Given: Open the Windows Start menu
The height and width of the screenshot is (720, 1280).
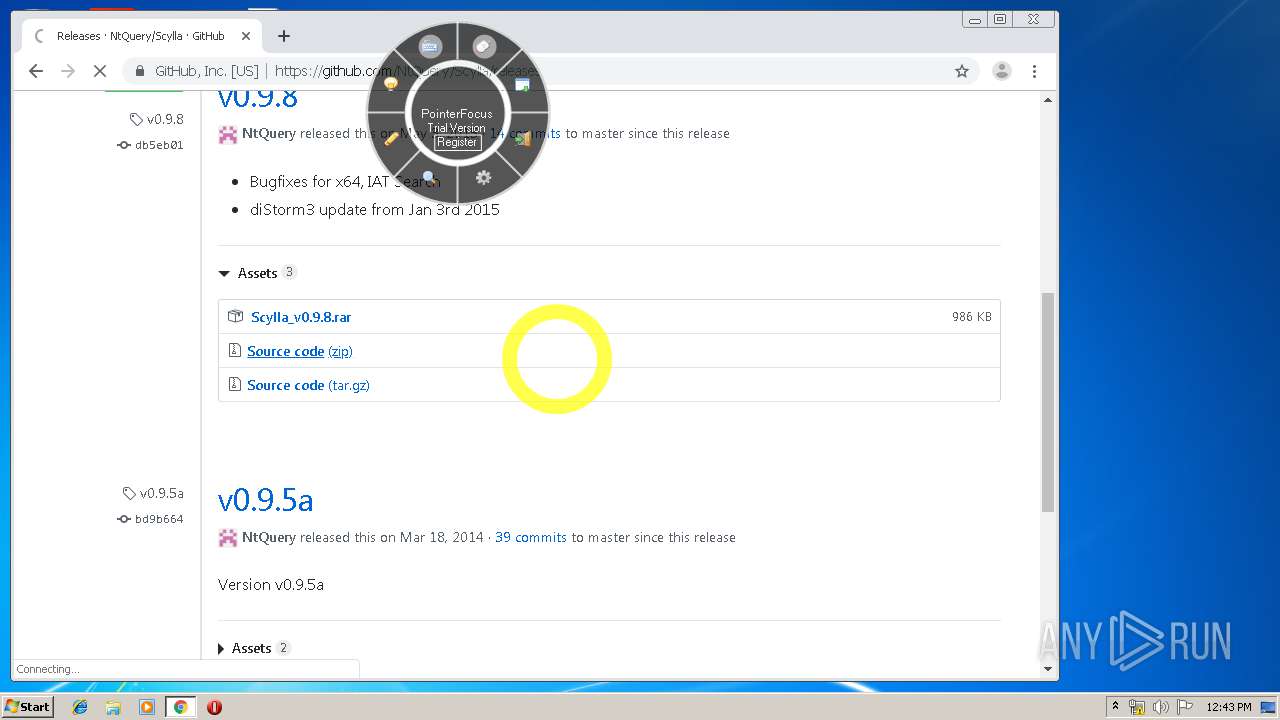Looking at the screenshot, I should coord(28,706).
